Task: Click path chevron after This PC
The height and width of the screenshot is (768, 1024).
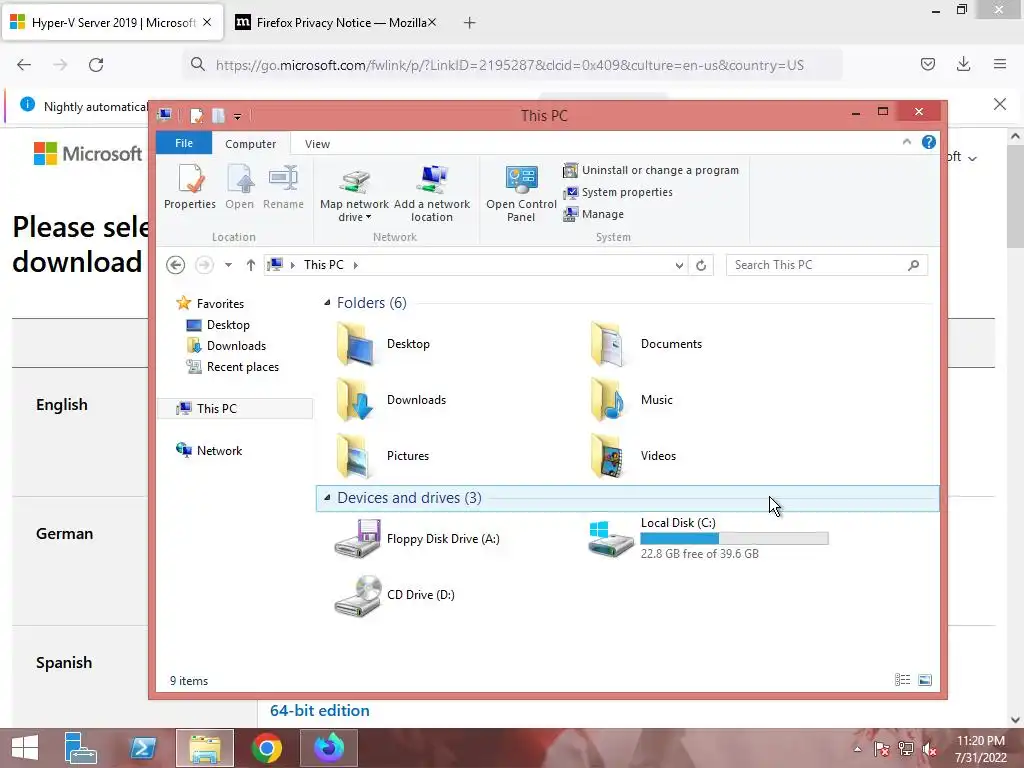Action: [355, 265]
